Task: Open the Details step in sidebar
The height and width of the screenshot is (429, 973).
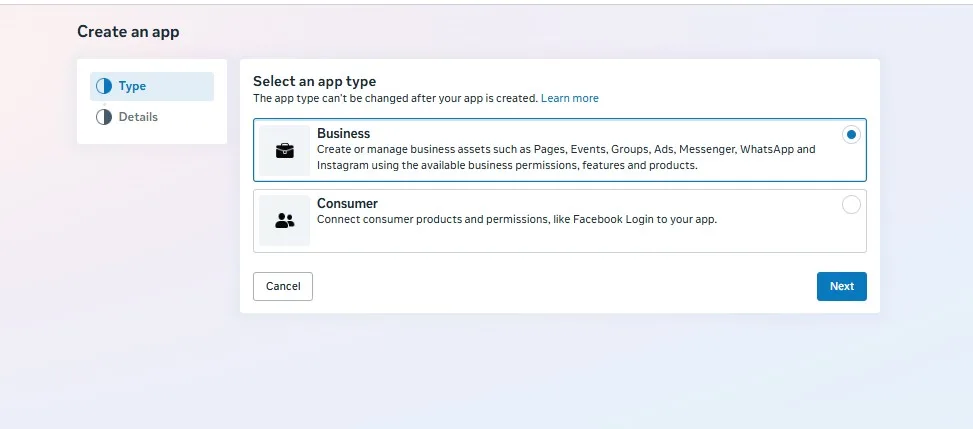Action: (x=152, y=117)
